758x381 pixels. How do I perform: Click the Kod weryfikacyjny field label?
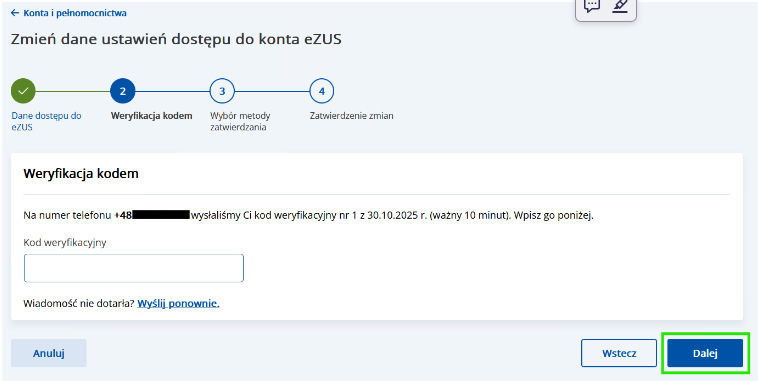pos(65,243)
